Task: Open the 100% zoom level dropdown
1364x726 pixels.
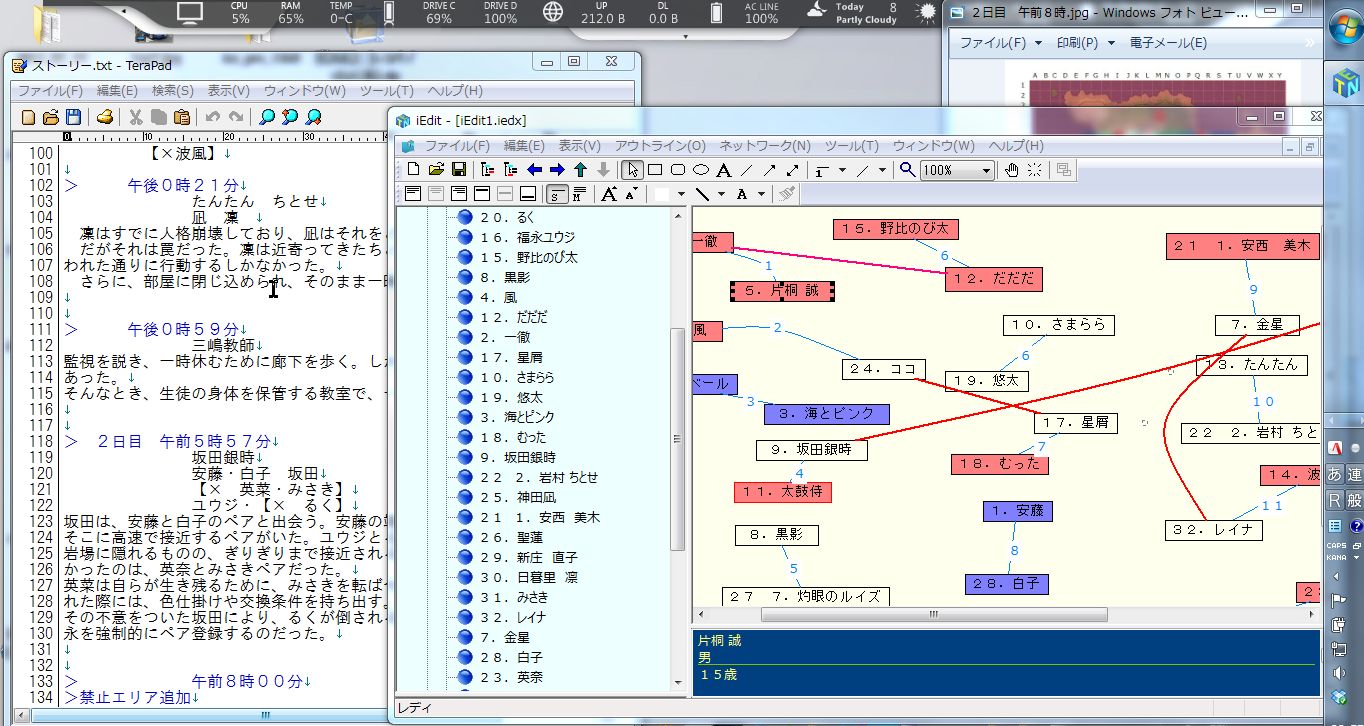Action: [x=987, y=171]
